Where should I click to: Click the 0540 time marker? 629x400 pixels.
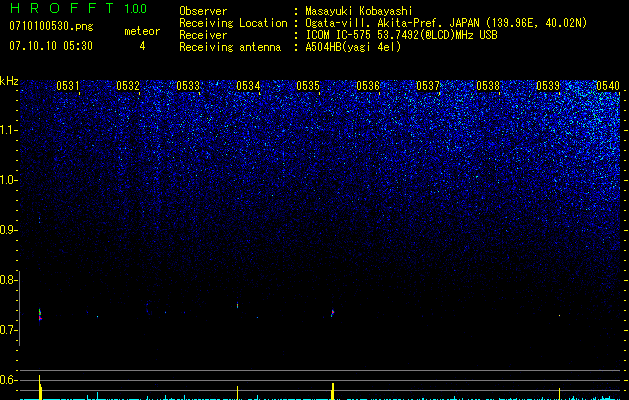coord(608,85)
